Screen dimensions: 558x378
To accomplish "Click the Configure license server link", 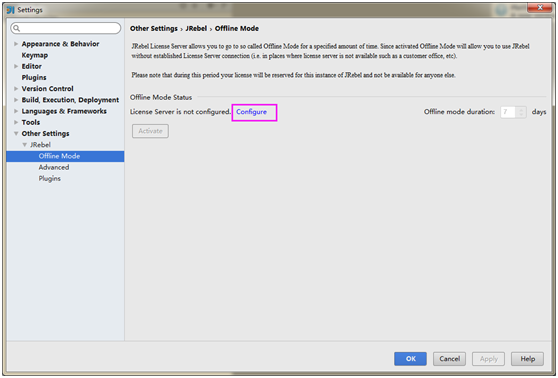I will point(251,112).
